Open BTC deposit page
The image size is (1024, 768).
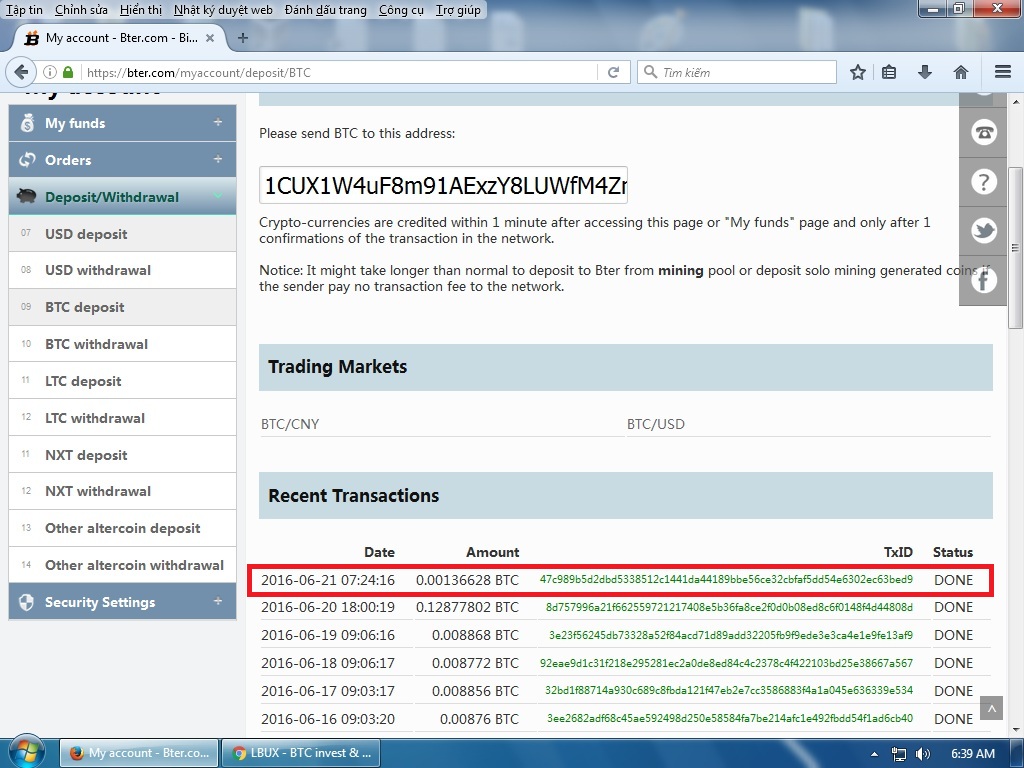point(122,307)
